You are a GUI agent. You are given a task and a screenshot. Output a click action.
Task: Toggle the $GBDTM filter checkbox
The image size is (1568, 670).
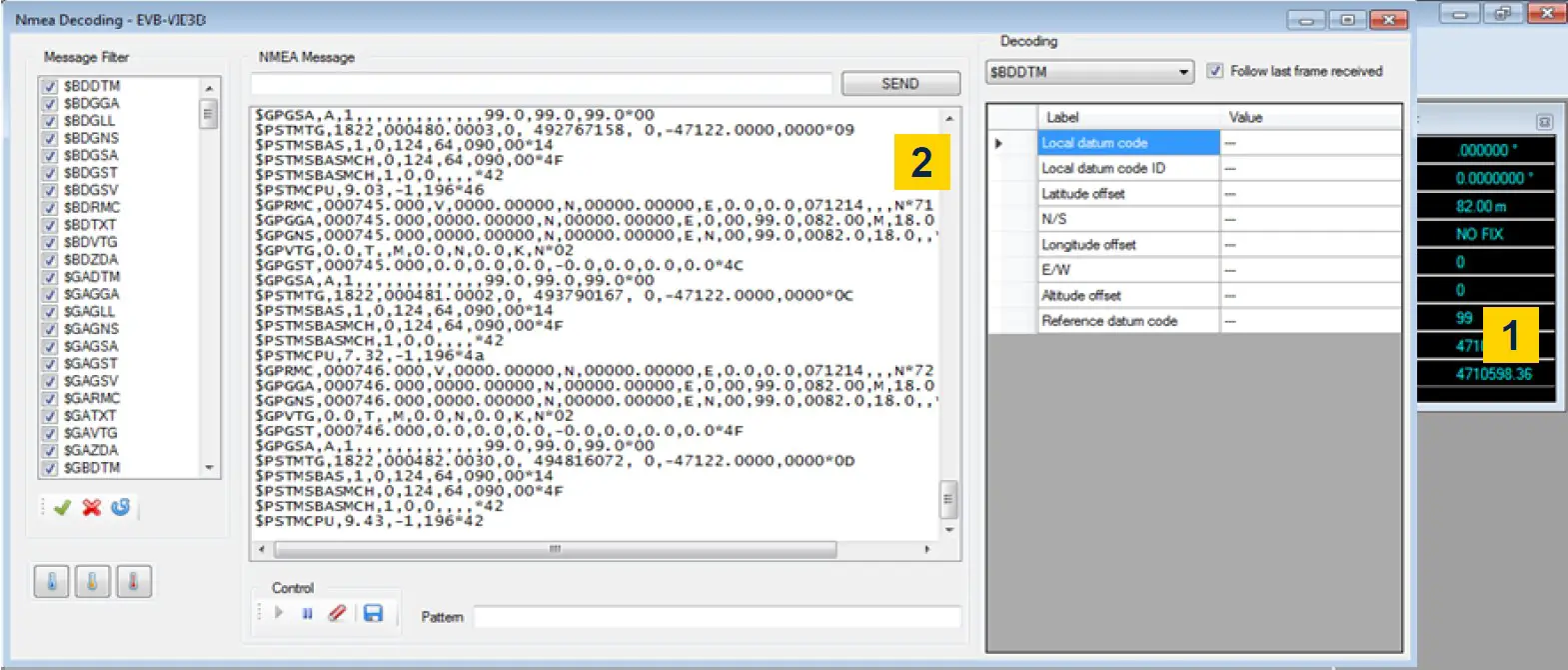click(49, 468)
